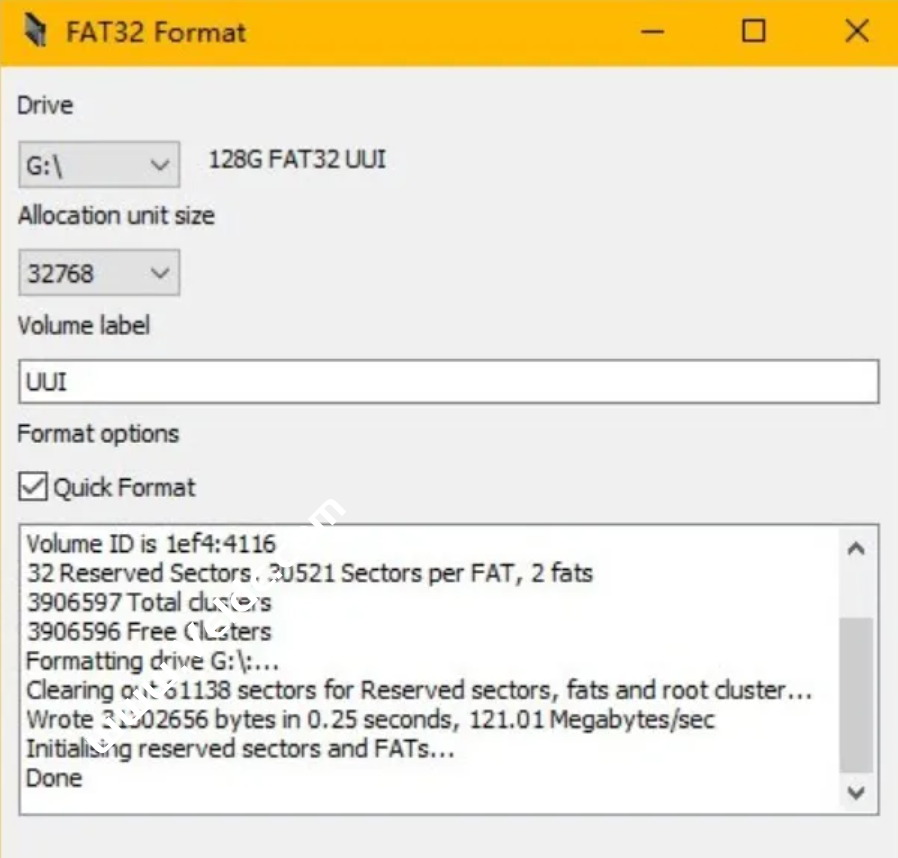
Task: Click the FAT32 Format application icon
Action: (x=37, y=31)
